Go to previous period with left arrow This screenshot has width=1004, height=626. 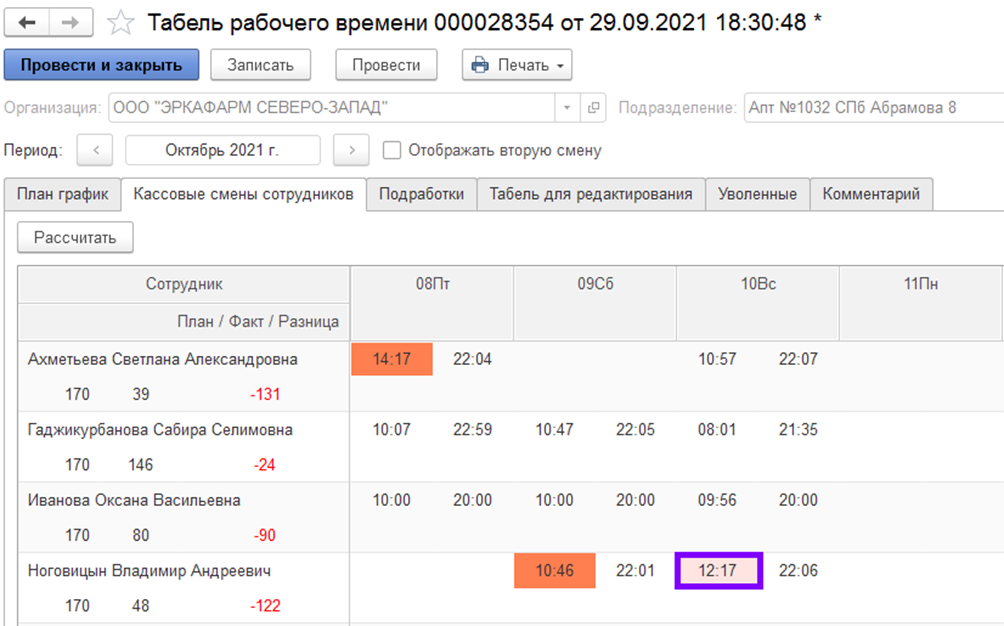[95, 151]
